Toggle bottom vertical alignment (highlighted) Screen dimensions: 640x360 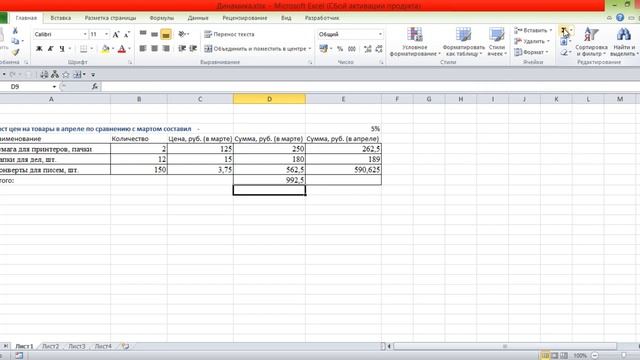166,35
